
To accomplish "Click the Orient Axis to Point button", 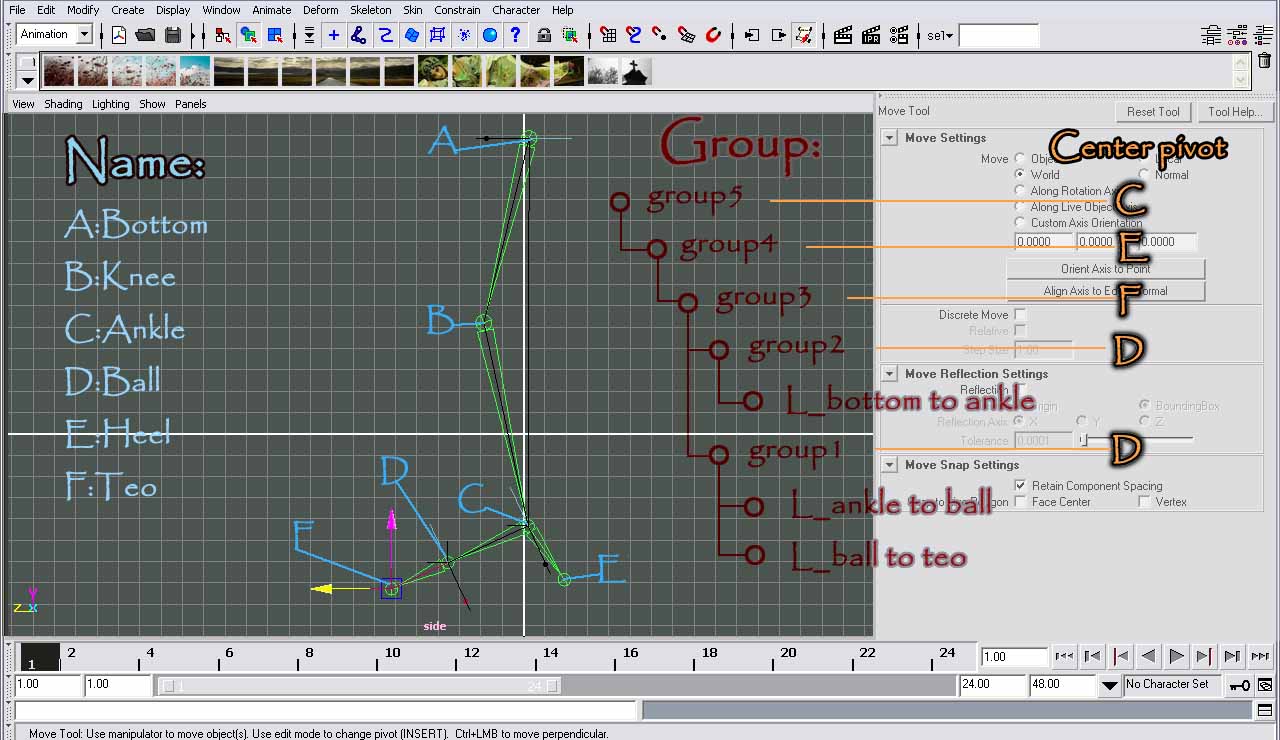I will pyautogui.click(x=1105, y=269).
